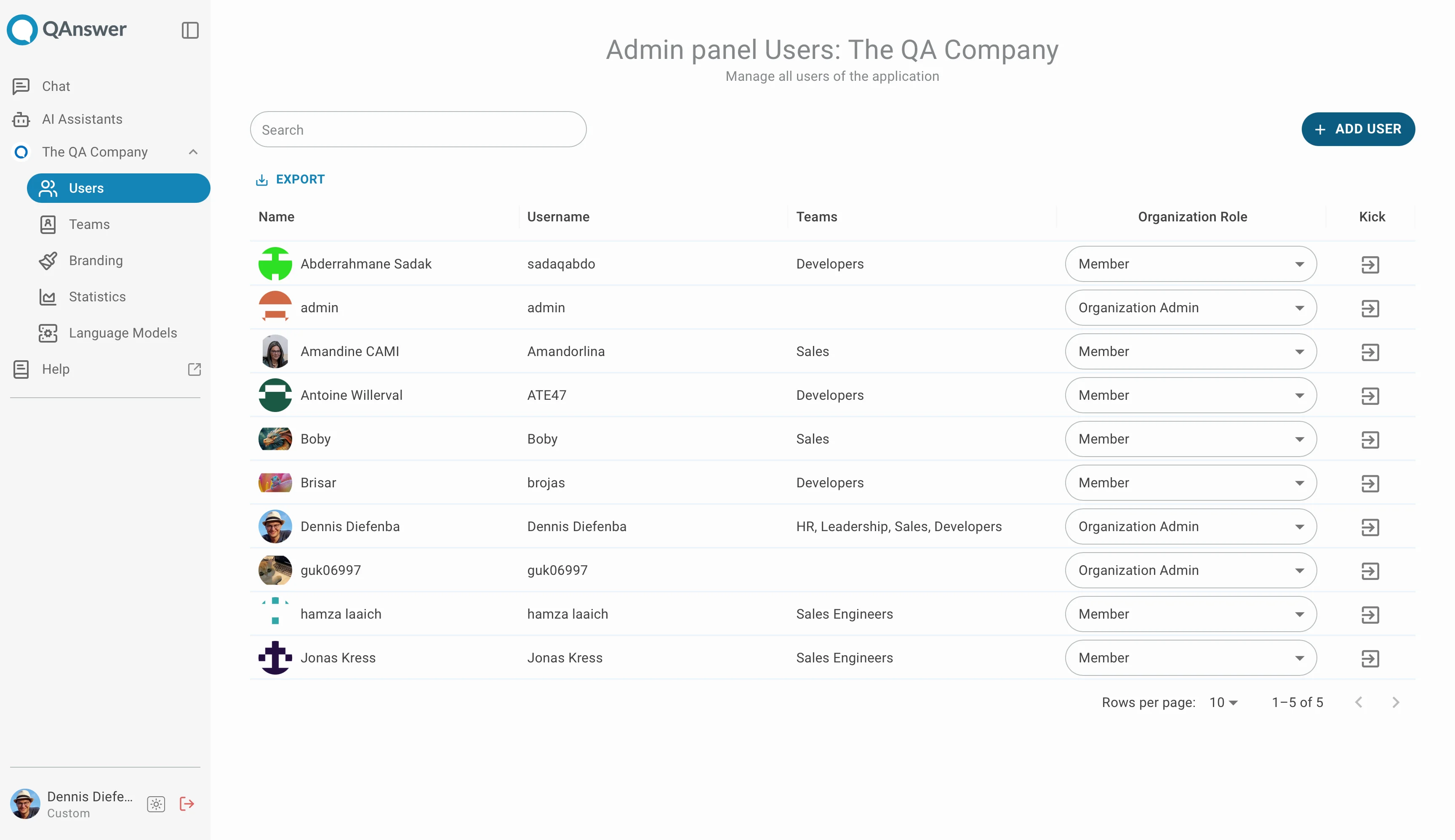Screen dimensions: 1455x840
Task: Open role dropdown for admin user
Action: tap(1190, 308)
